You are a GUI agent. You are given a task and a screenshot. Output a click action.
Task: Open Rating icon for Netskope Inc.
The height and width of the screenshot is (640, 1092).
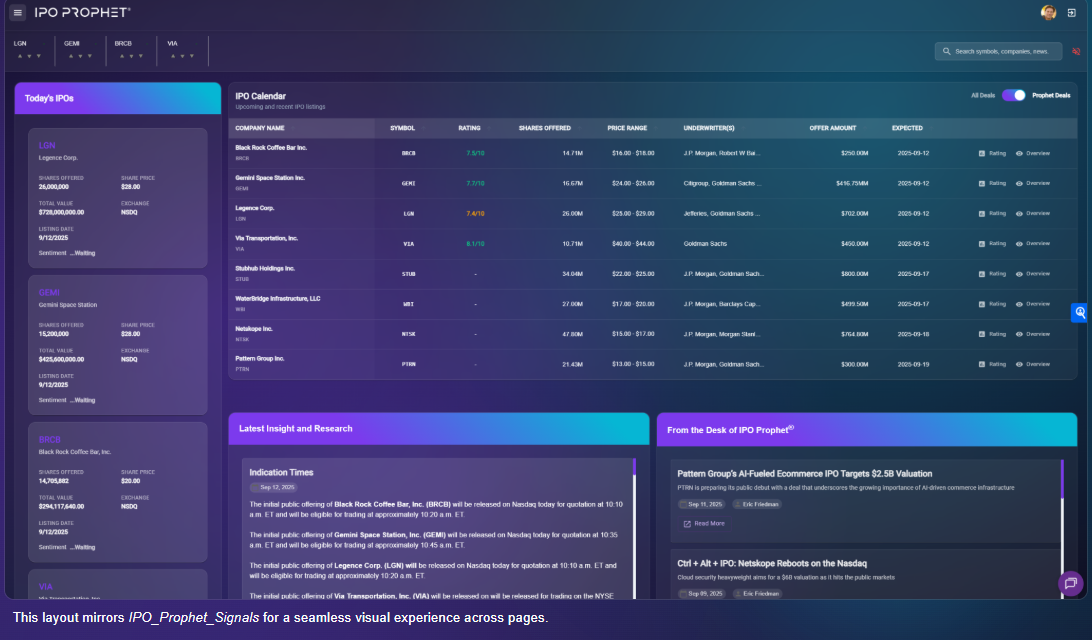[982, 334]
